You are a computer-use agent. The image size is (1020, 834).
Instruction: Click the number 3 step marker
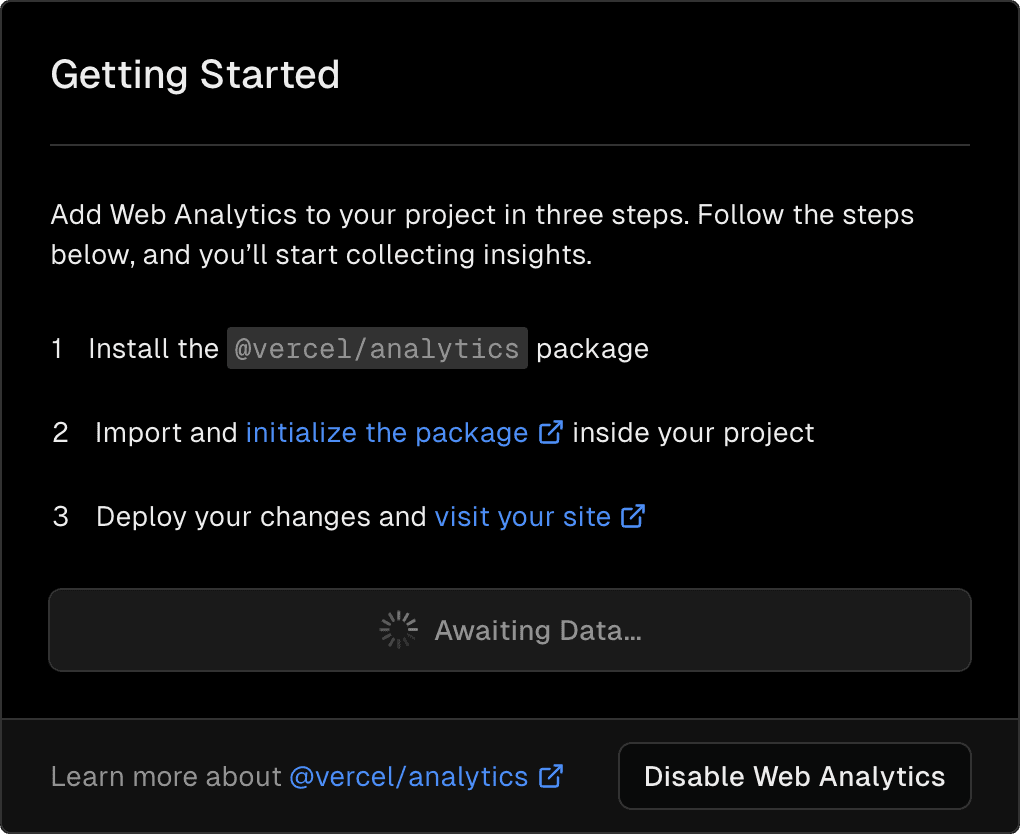(60, 517)
